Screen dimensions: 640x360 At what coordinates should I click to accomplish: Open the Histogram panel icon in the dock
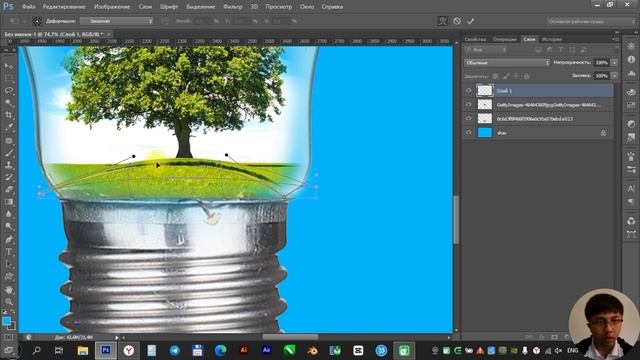click(631, 73)
